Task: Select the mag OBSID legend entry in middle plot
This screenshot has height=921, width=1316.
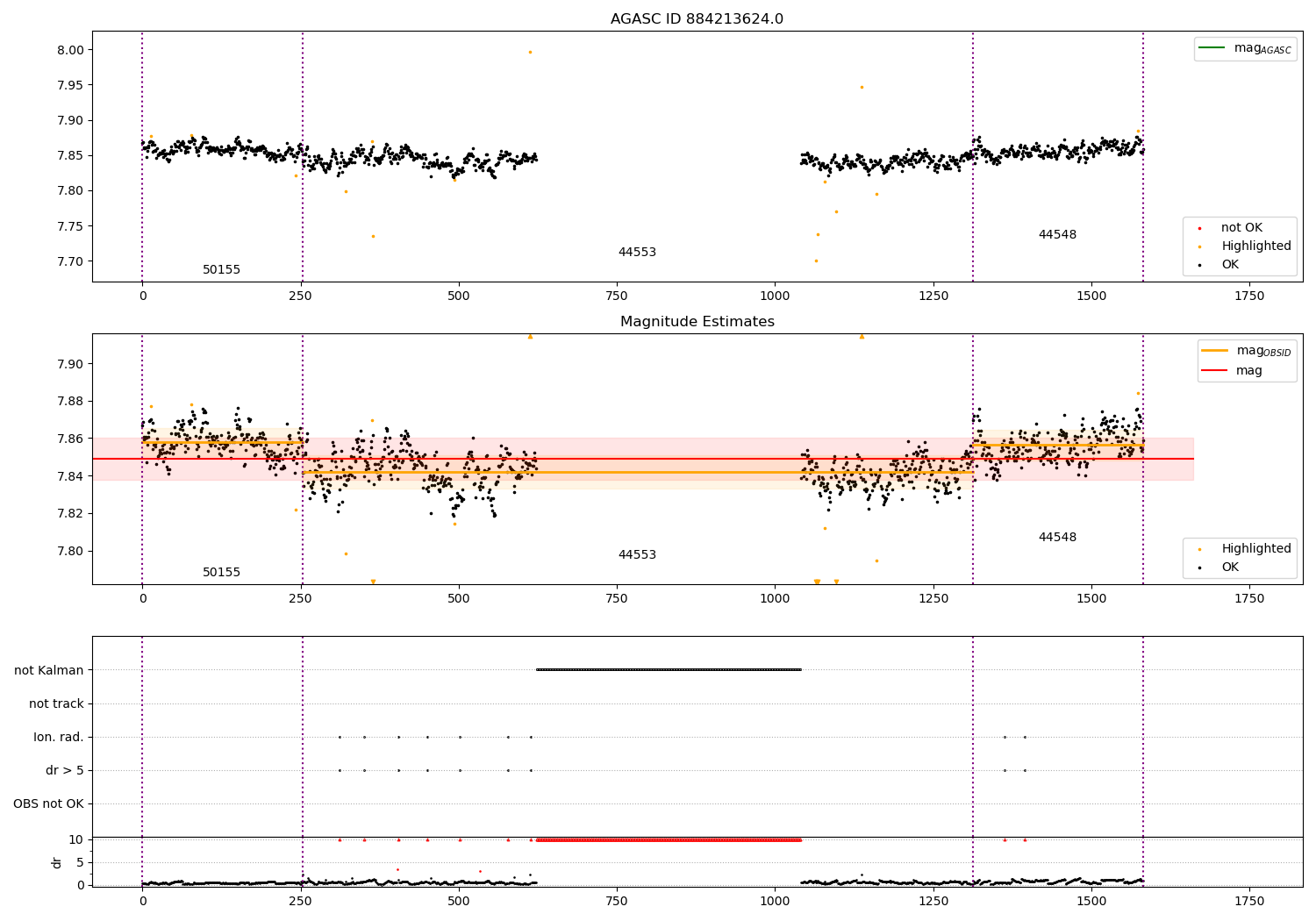Action: click(1247, 351)
